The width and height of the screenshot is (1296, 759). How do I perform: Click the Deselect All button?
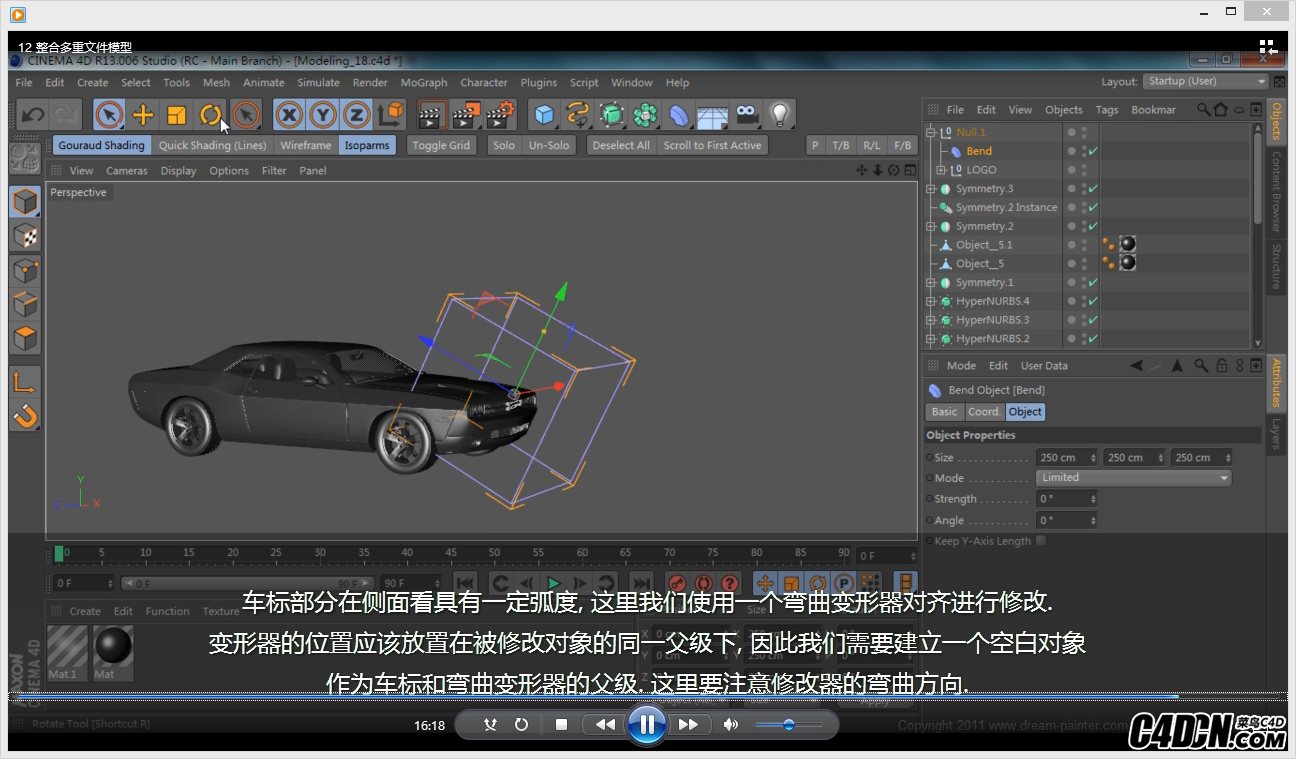pyautogui.click(x=621, y=145)
